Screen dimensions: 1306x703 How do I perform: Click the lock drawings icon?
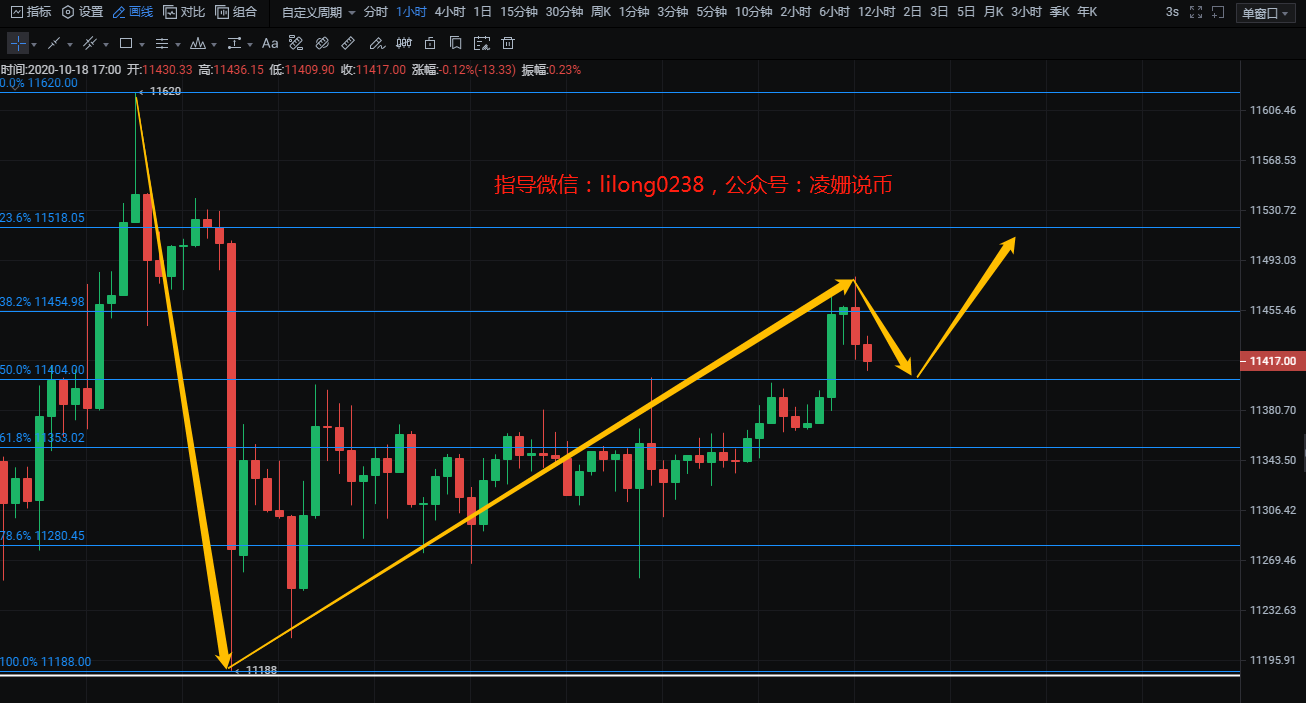pyautogui.click(x=429, y=44)
